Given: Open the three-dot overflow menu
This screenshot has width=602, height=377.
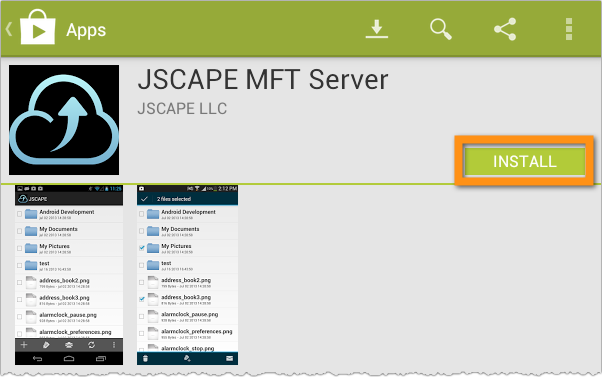Looking at the screenshot, I should (569, 29).
